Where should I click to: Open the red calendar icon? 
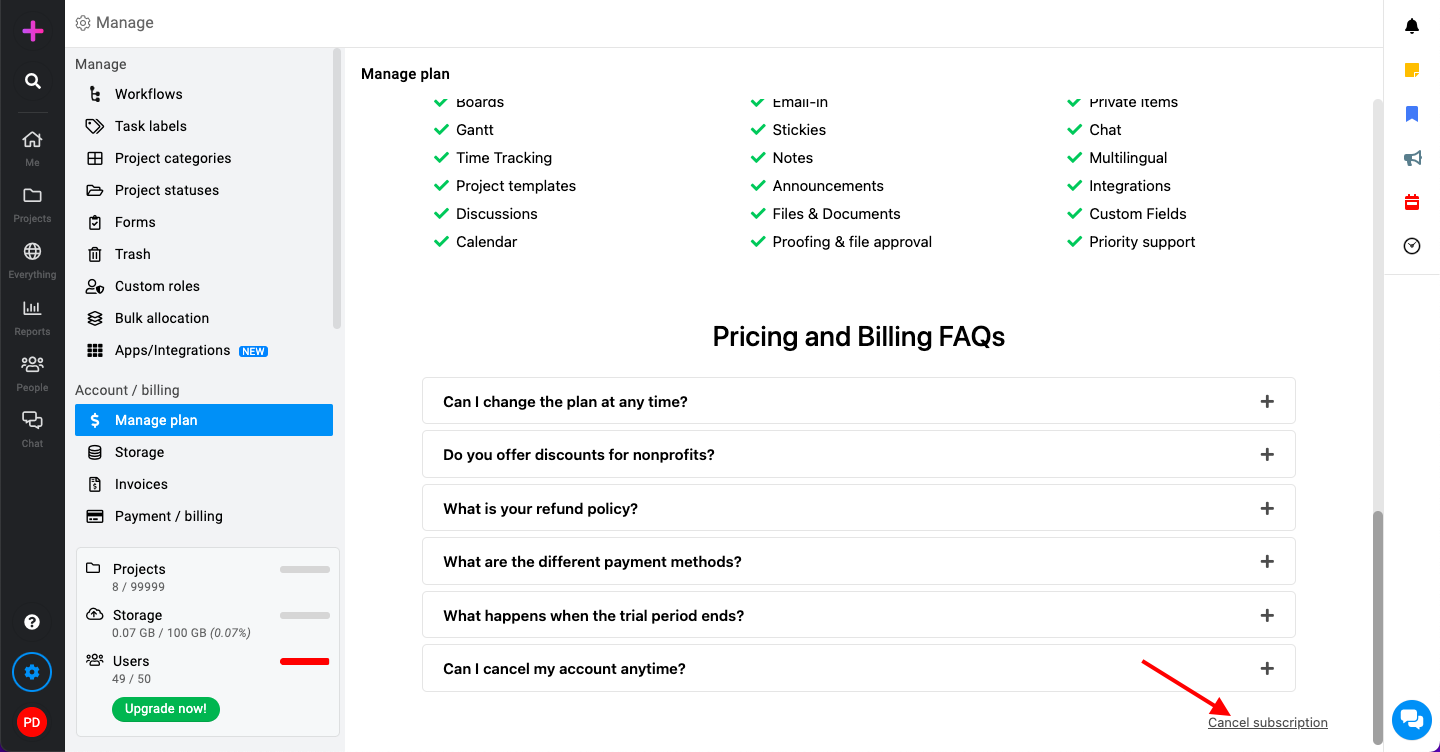tap(1412, 202)
